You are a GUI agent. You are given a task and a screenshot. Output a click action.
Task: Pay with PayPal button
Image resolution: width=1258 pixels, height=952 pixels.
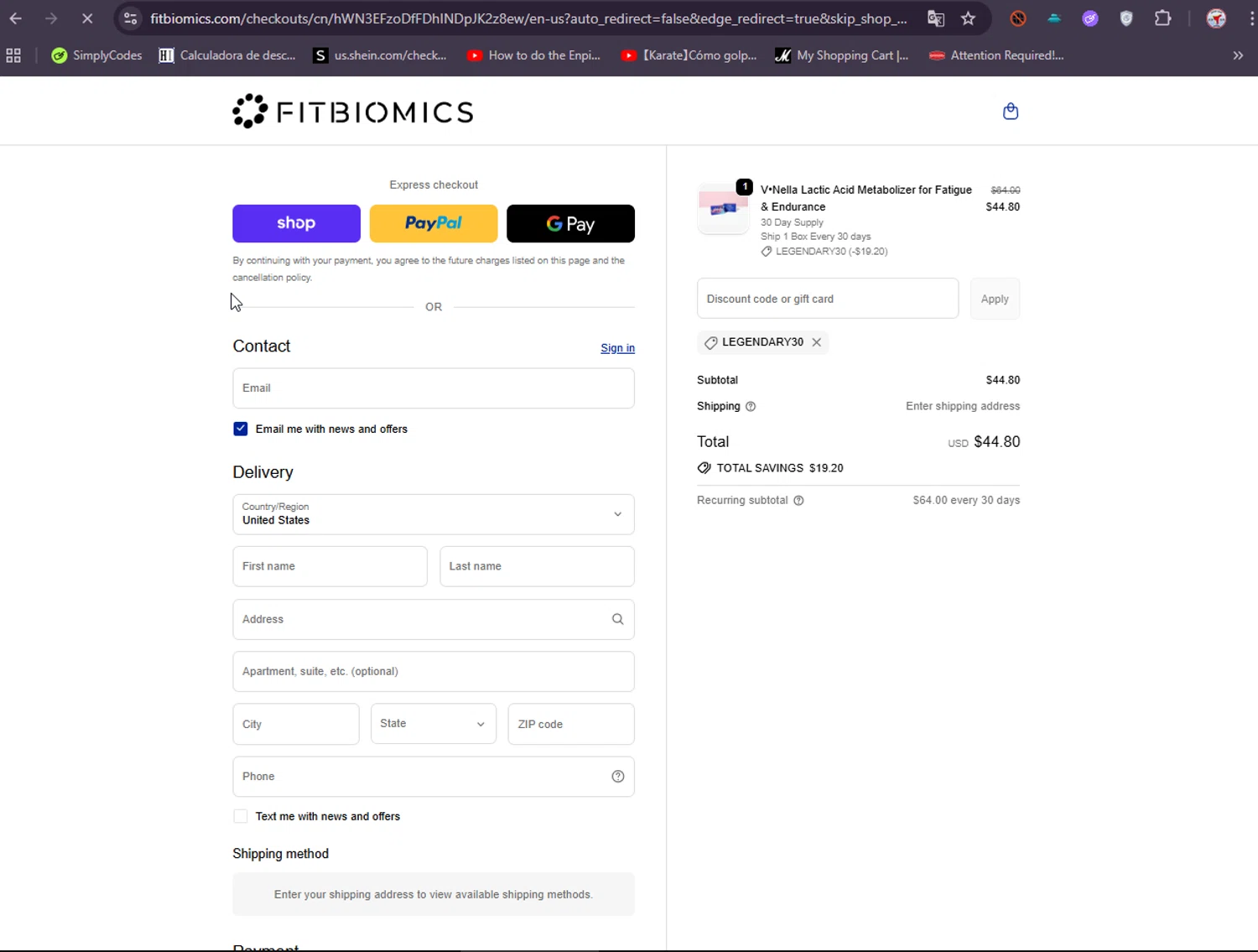434,223
